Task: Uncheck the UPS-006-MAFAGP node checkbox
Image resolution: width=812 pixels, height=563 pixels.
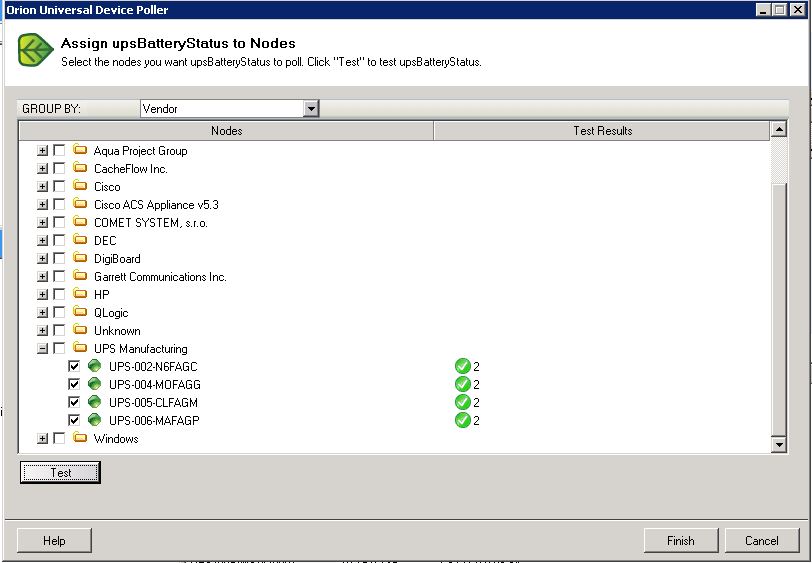Action: [74, 420]
